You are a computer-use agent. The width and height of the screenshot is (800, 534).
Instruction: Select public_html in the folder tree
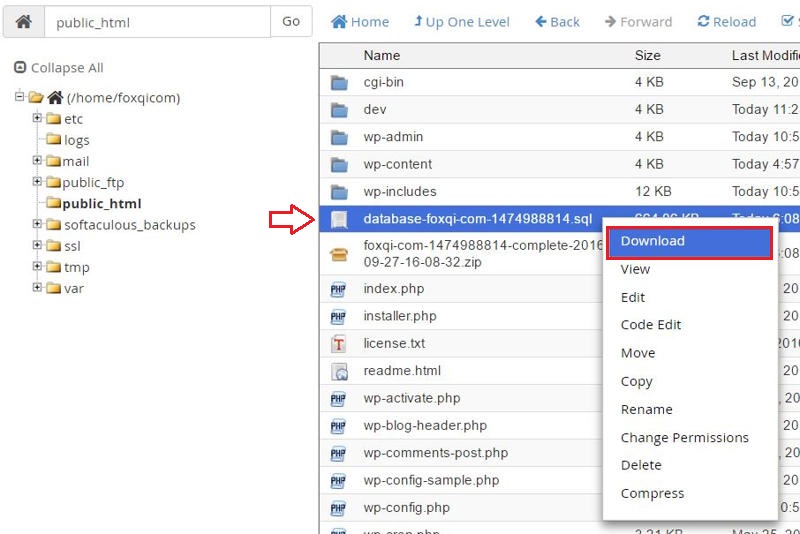(102, 204)
